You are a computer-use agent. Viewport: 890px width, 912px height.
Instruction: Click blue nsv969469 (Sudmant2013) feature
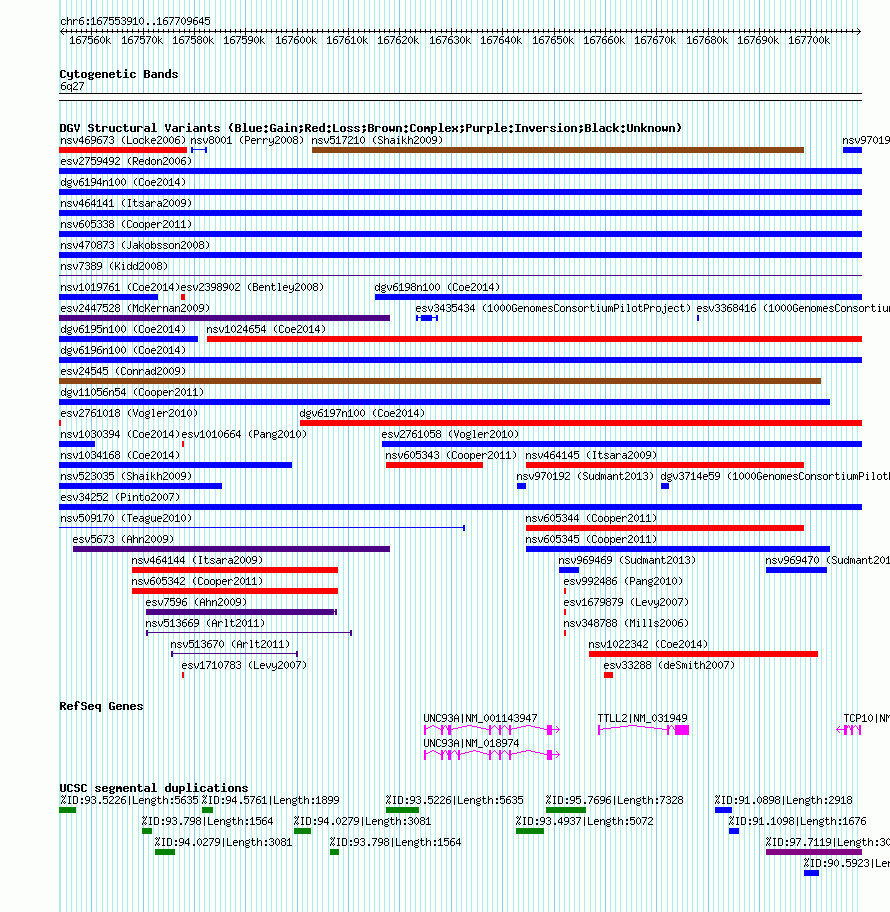[569, 569]
